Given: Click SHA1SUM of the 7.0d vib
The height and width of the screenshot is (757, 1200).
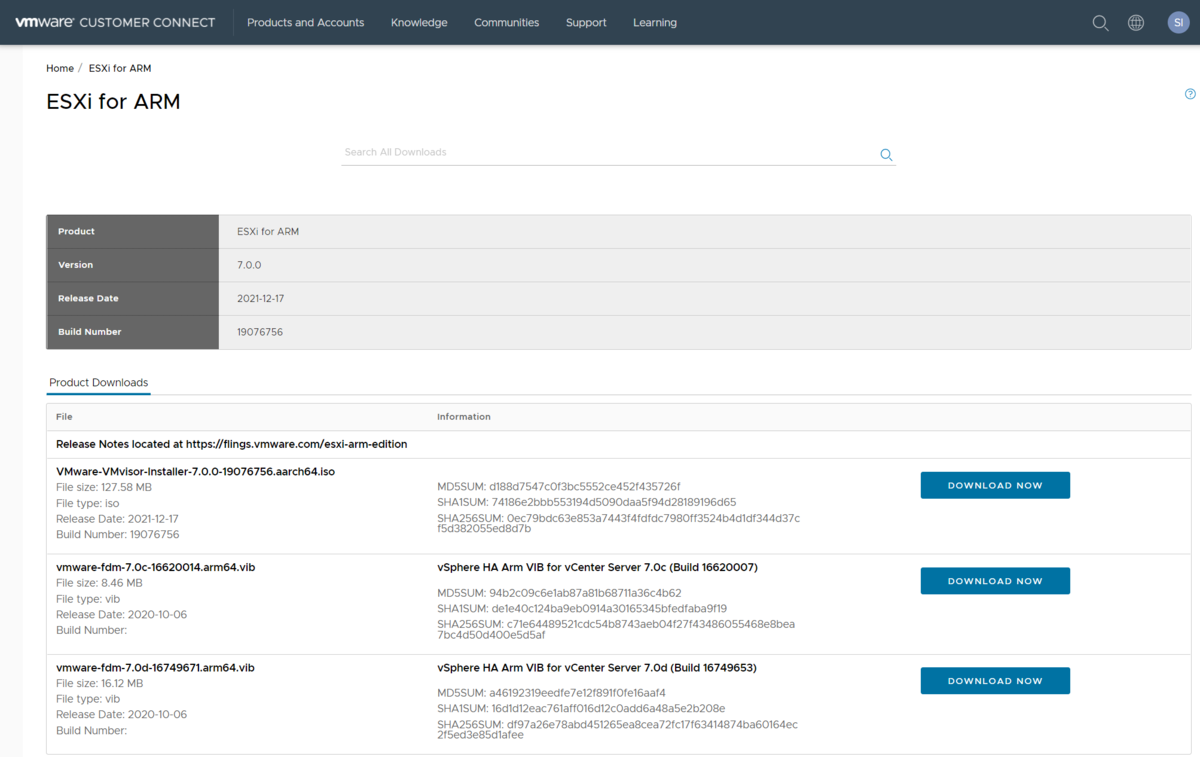Looking at the screenshot, I should click(581, 708).
